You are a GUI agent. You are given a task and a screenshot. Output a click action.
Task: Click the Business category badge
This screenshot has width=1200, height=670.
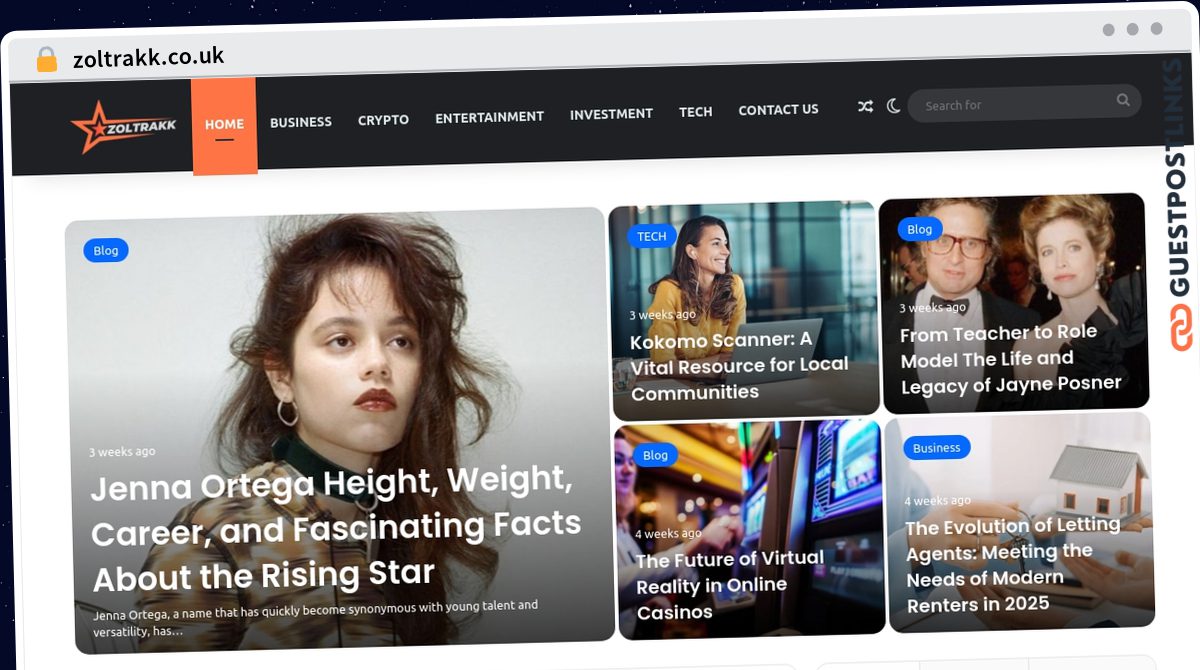click(x=936, y=448)
